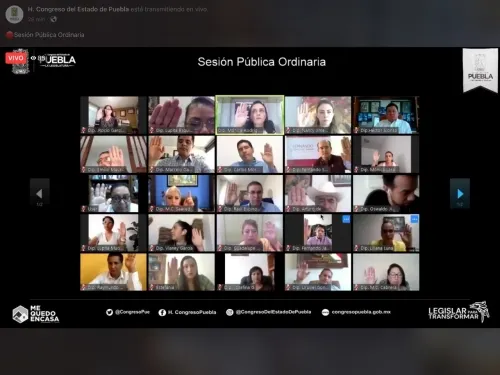This screenshot has width=500, height=375.
Task: Click muted mic icon on Dip. Marcelo Ga... tile
Action: 152,170
